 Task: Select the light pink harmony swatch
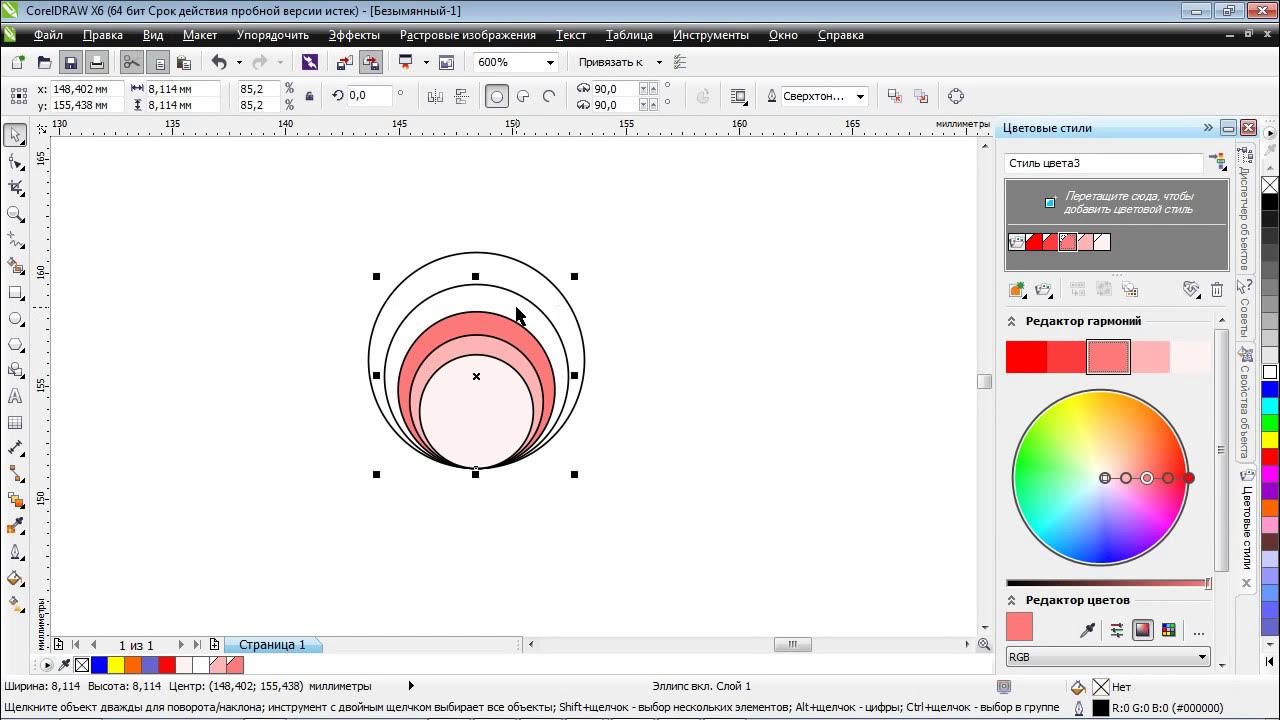pyautogui.click(x=1149, y=357)
